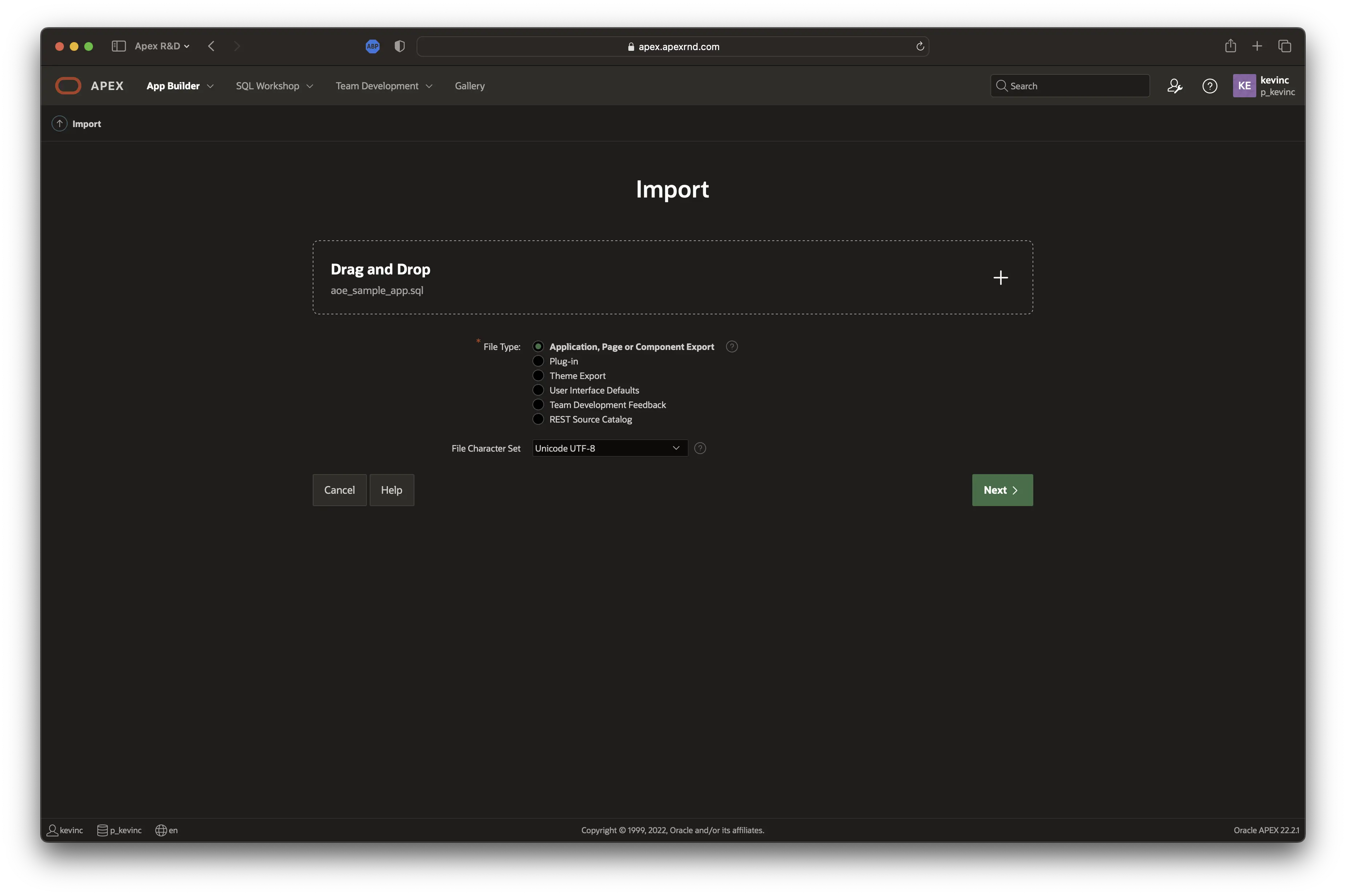
Task: Select the Plug-in file type
Action: (538, 361)
